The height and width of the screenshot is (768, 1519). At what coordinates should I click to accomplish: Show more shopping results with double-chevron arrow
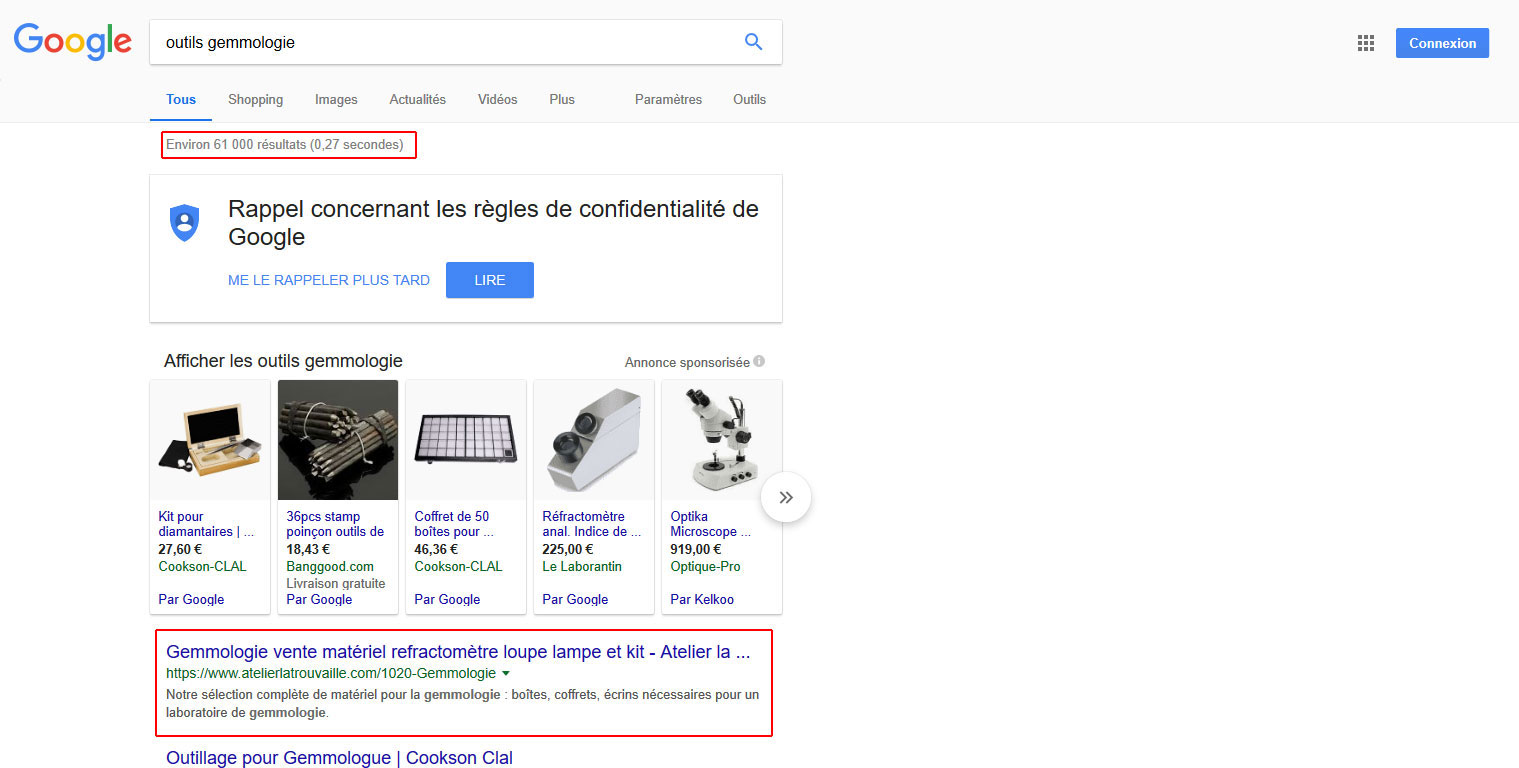point(786,497)
